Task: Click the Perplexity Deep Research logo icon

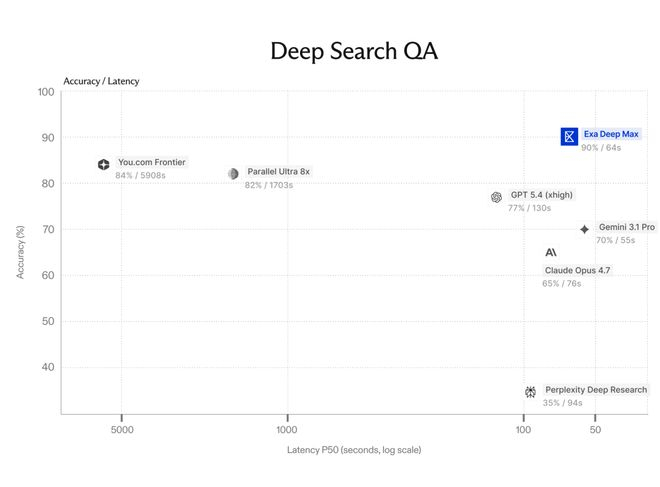Action: coord(530,392)
